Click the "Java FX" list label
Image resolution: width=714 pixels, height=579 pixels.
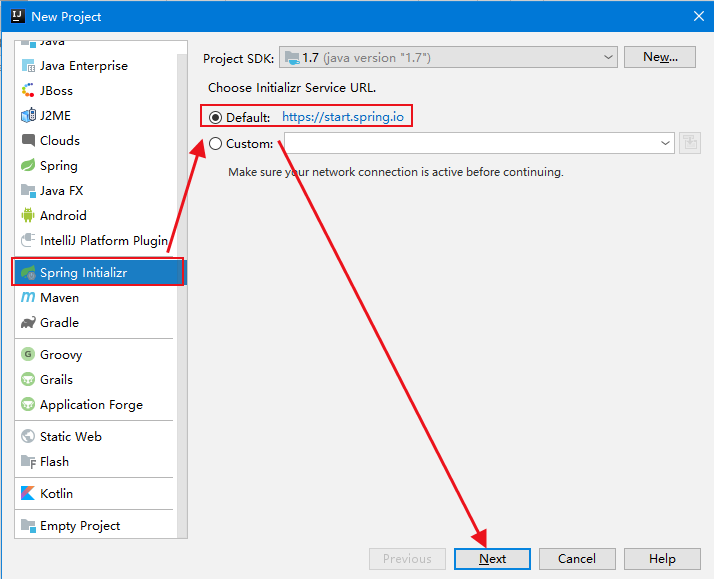point(61,191)
